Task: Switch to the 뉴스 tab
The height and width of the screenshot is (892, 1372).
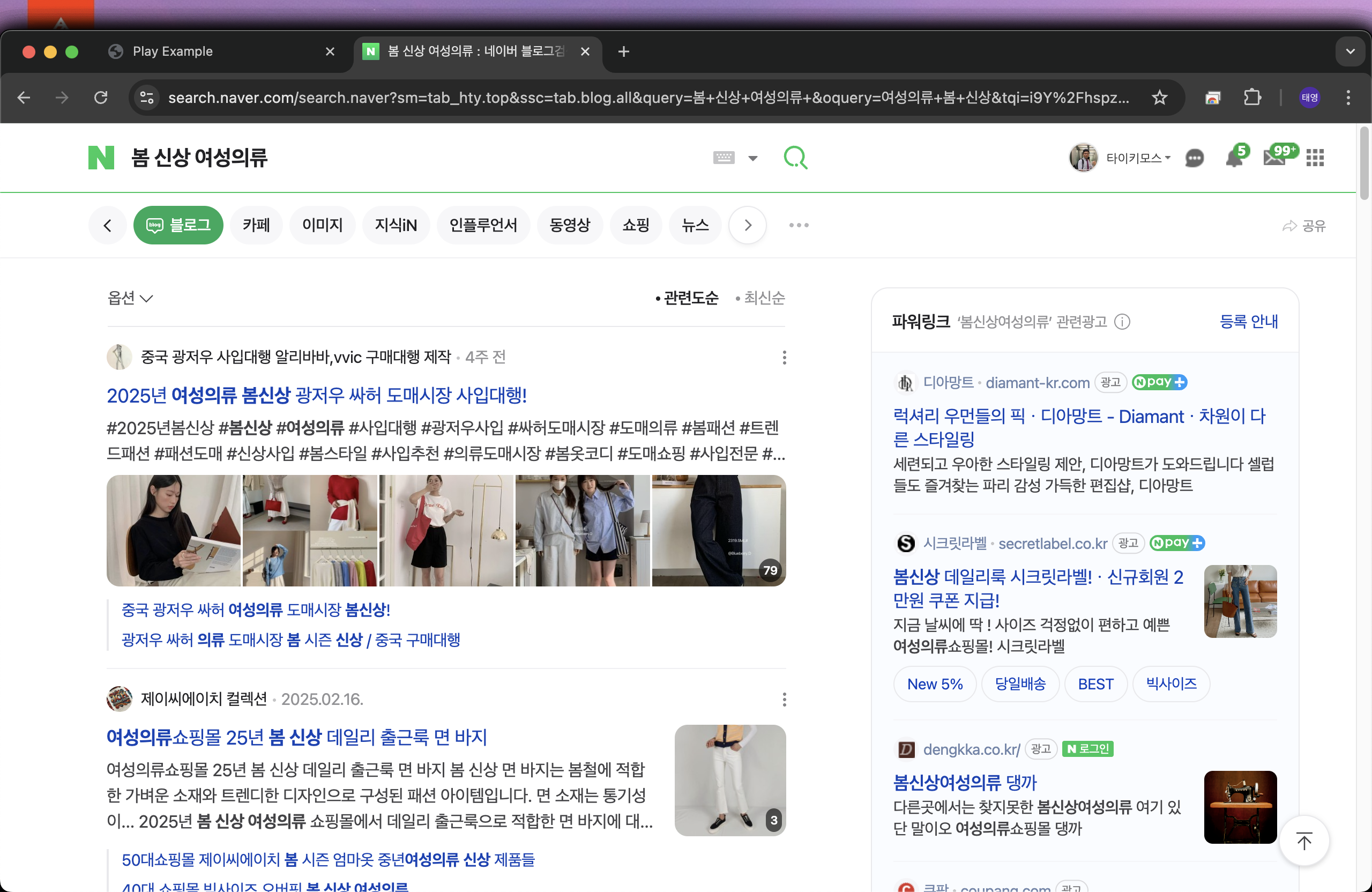Action: click(x=695, y=225)
